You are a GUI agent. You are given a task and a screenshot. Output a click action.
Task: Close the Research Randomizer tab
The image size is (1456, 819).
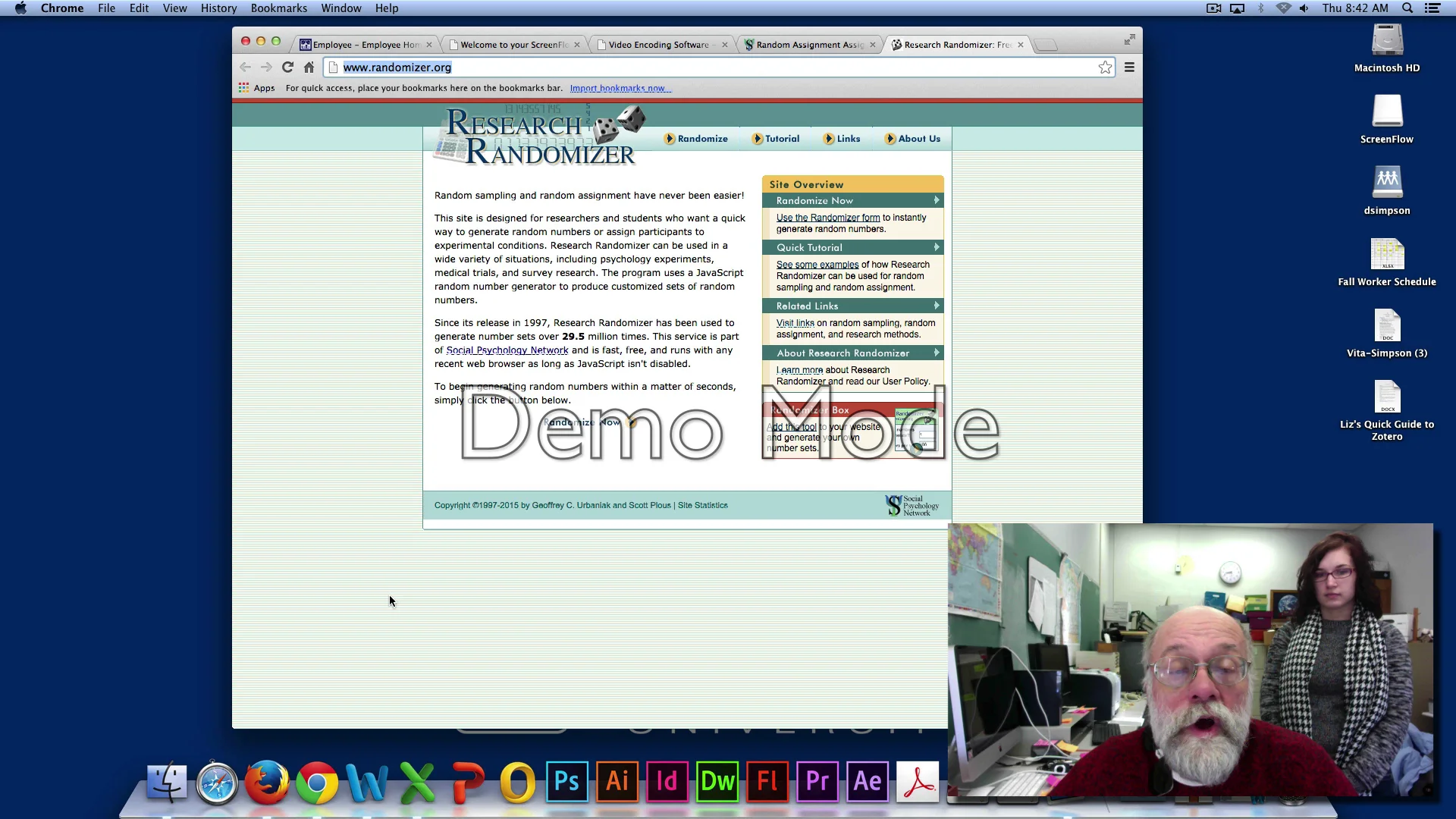pos(1021,45)
